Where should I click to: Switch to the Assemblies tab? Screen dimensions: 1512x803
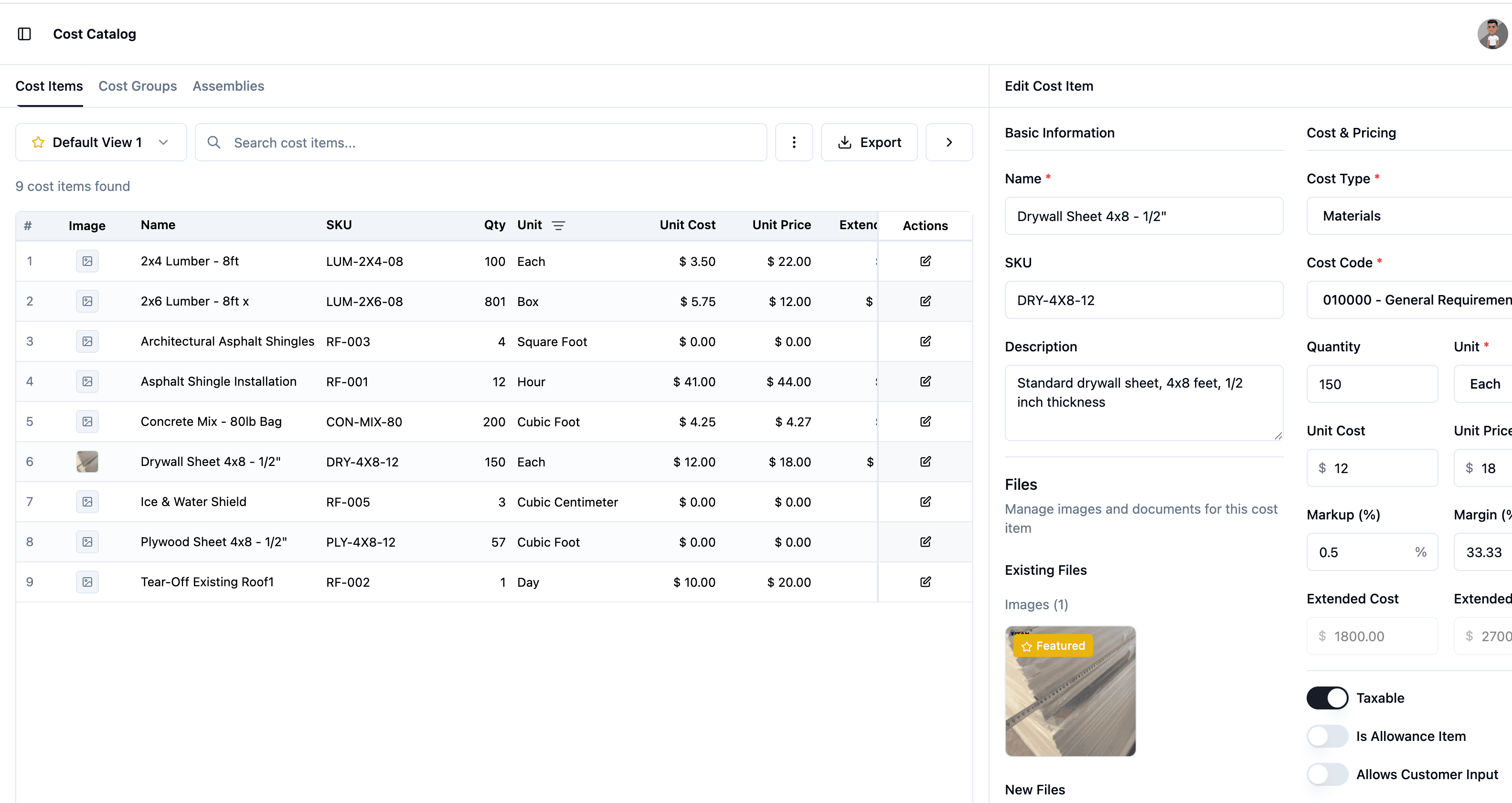click(x=228, y=86)
